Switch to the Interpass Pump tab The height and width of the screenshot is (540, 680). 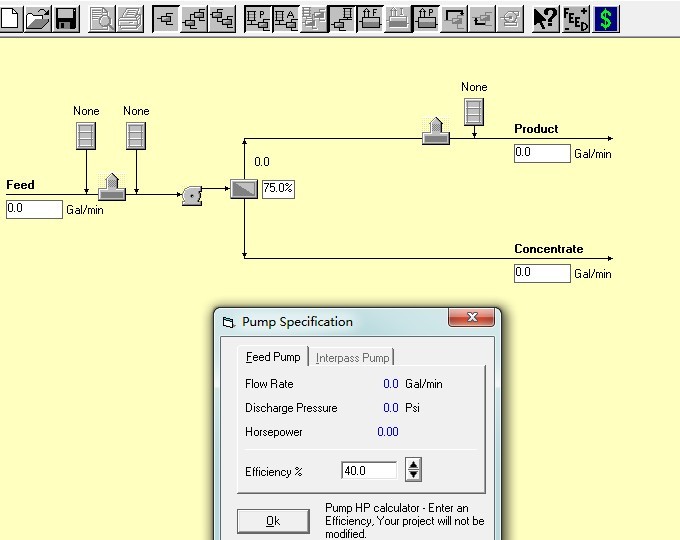click(x=352, y=358)
